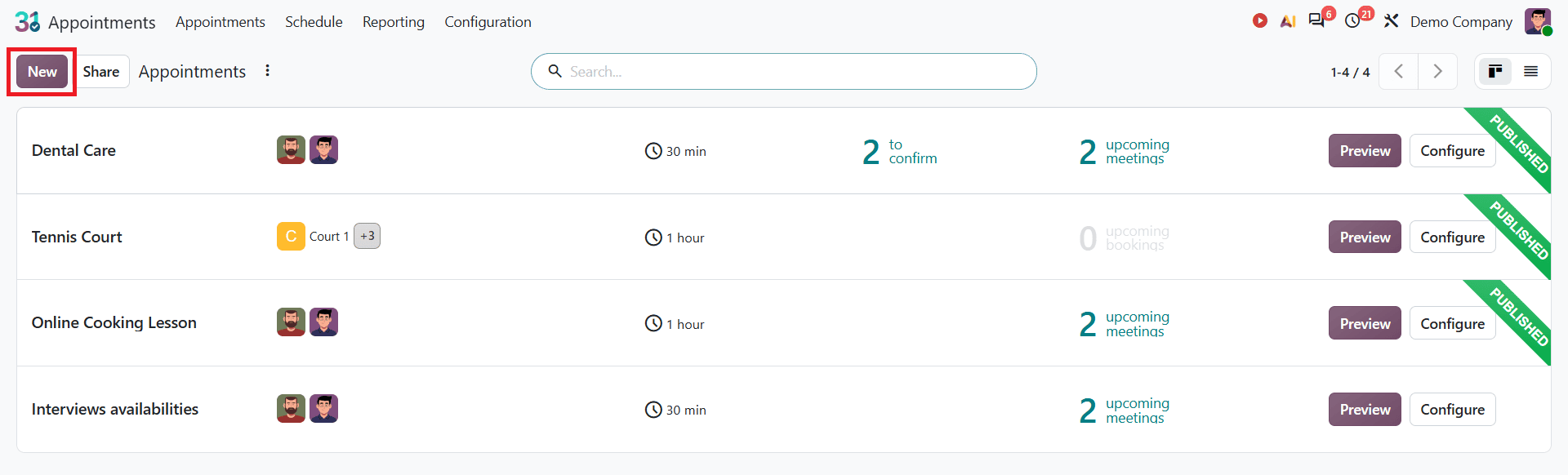Screen dimensions: 1568x475
Task: Click the Dental Care 30 min duration
Action: [675, 151]
